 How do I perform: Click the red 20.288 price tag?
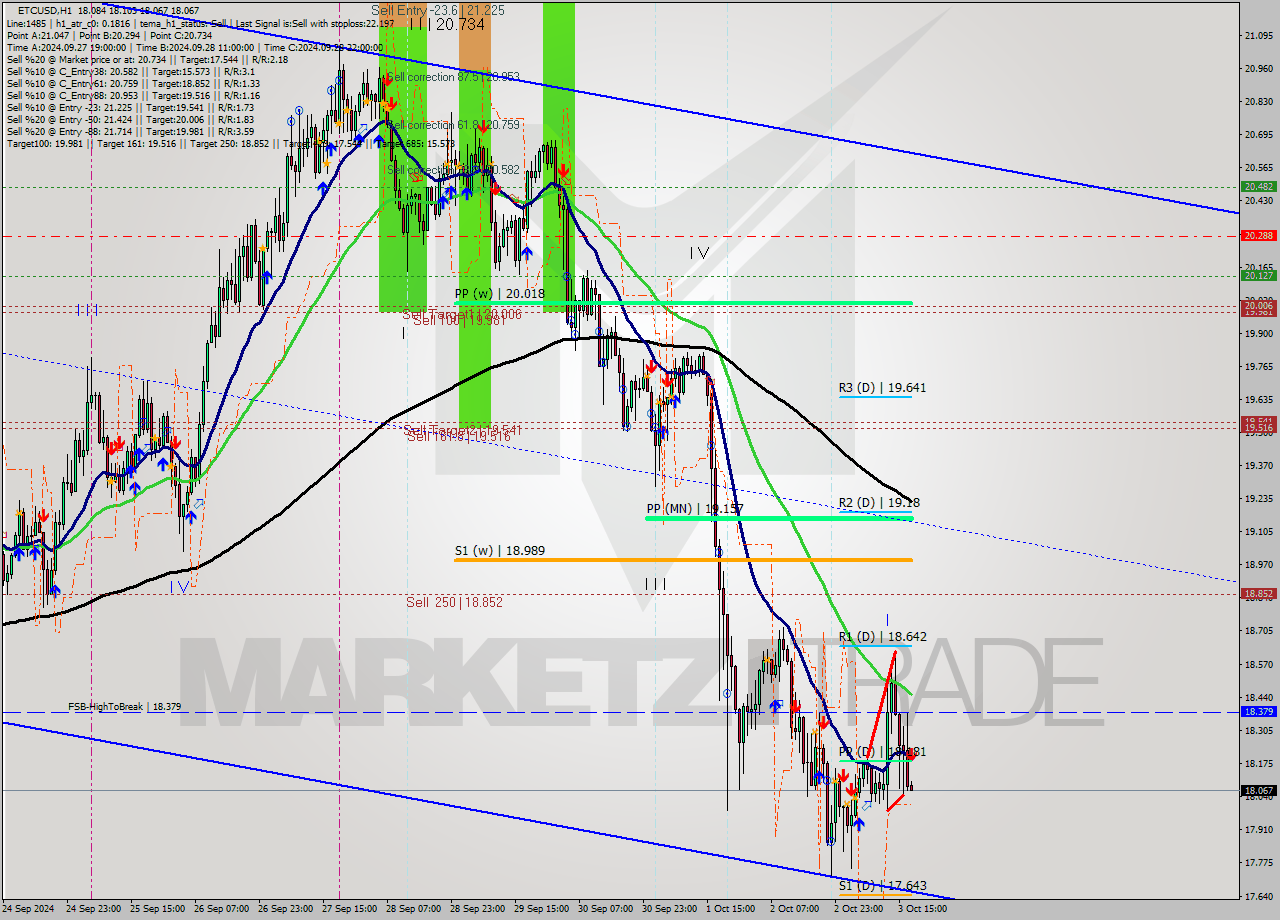point(1258,235)
